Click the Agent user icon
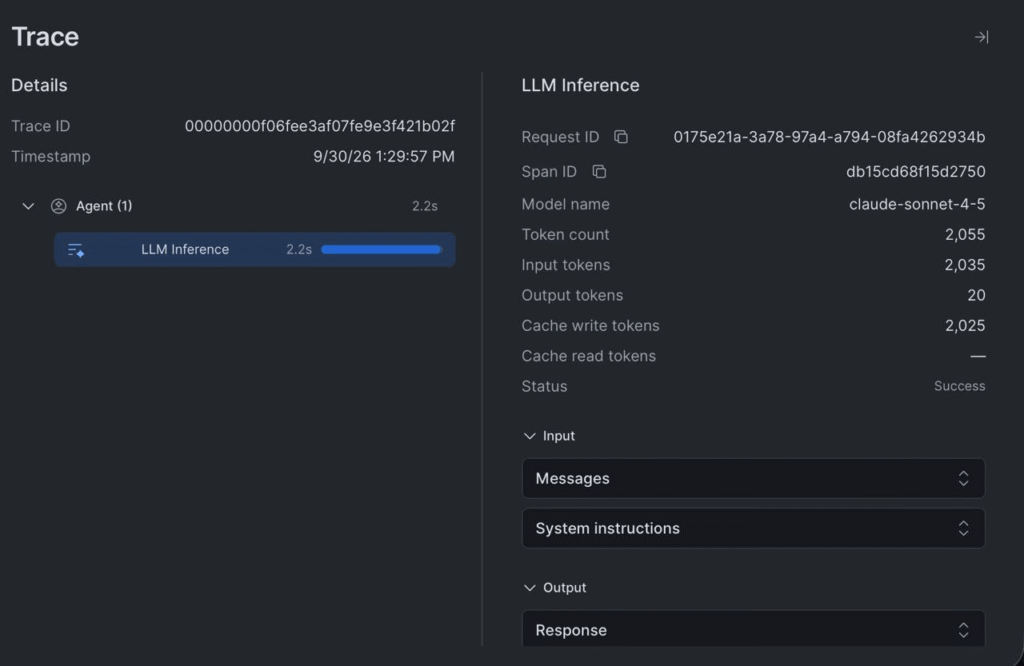Screen dimensions: 1024x666 [x=59, y=206]
